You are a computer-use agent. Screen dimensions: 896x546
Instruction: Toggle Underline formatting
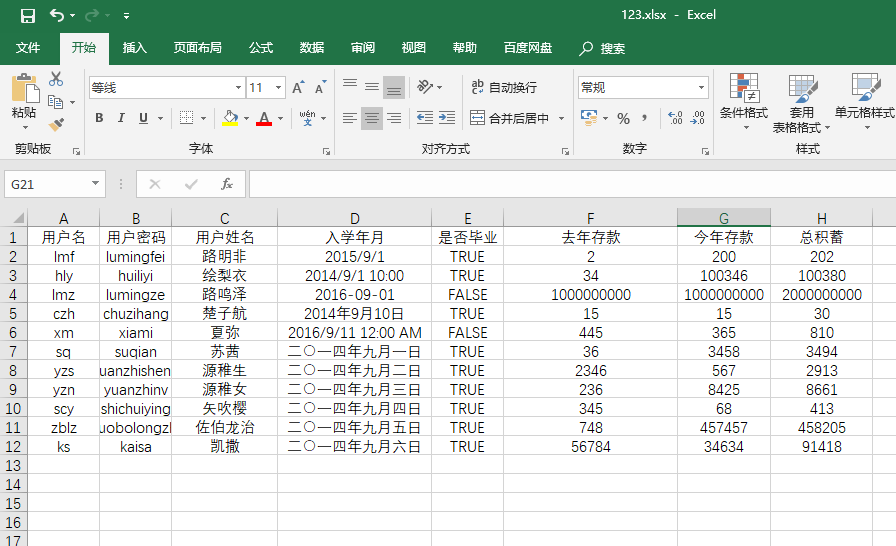[143, 118]
